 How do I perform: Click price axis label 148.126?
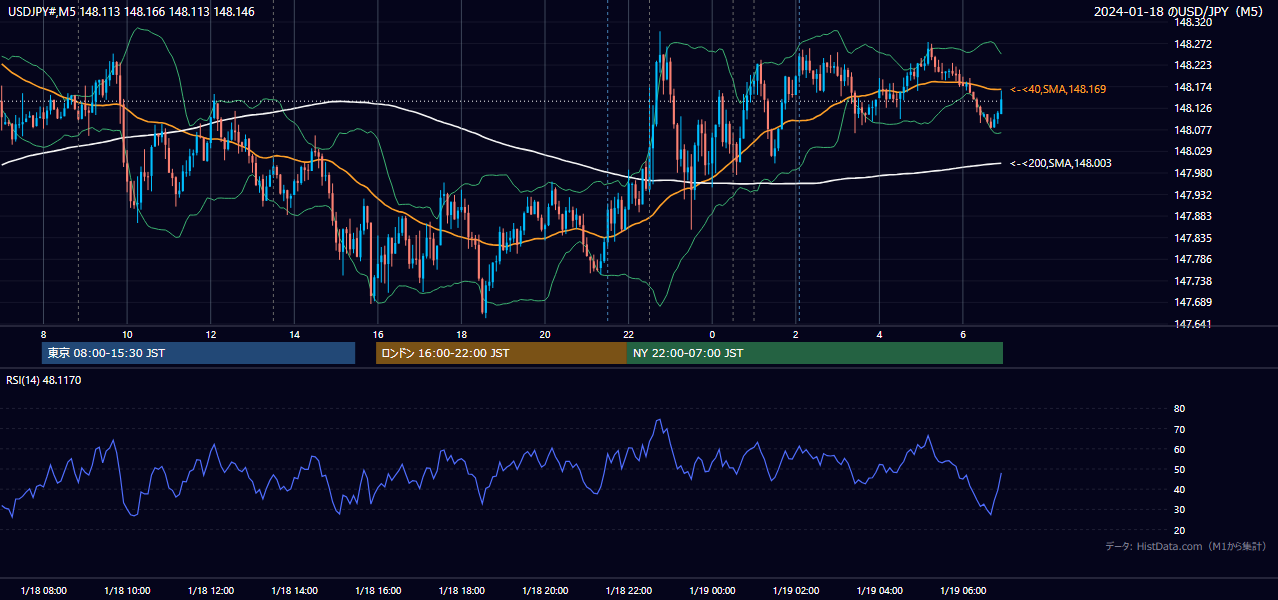coord(1193,108)
